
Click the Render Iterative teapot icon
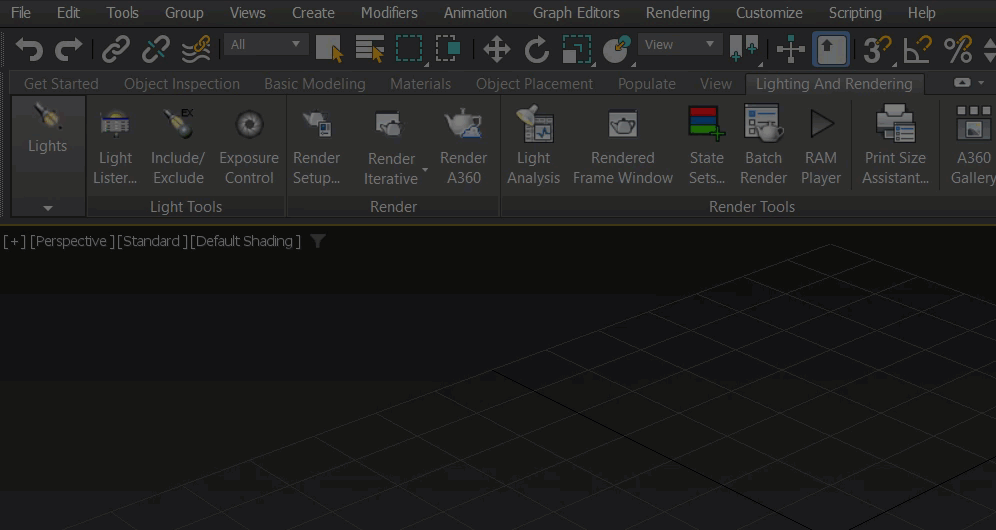click(389, 124)
